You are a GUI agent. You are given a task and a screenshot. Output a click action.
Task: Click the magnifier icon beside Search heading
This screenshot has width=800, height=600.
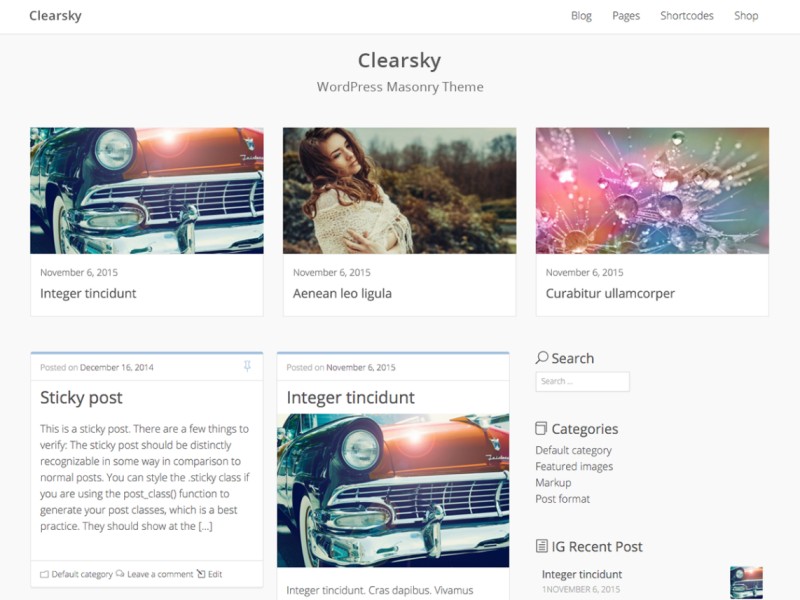click(542, 358)
